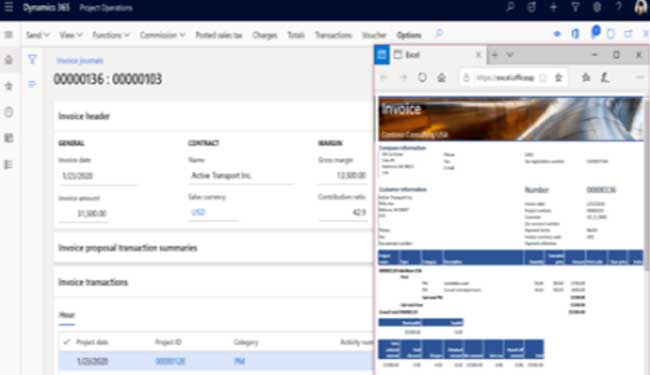
Task: Expand Invoice proposal transaction summaries section
Action: [128, 248]
